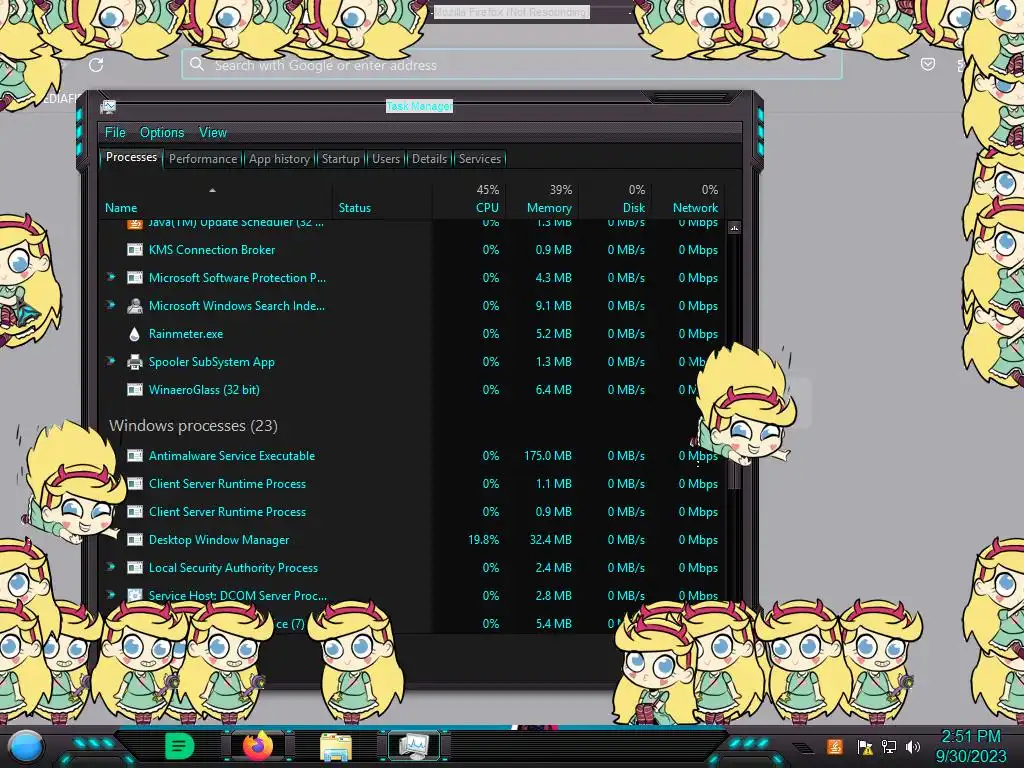Open the green notes app on taskbar
1024x768 pixels.
(179, 746)
